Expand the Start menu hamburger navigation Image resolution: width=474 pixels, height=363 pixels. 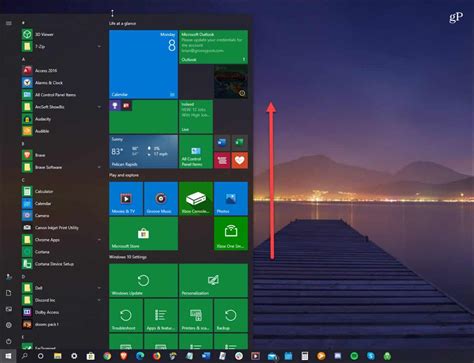[9, 23]
